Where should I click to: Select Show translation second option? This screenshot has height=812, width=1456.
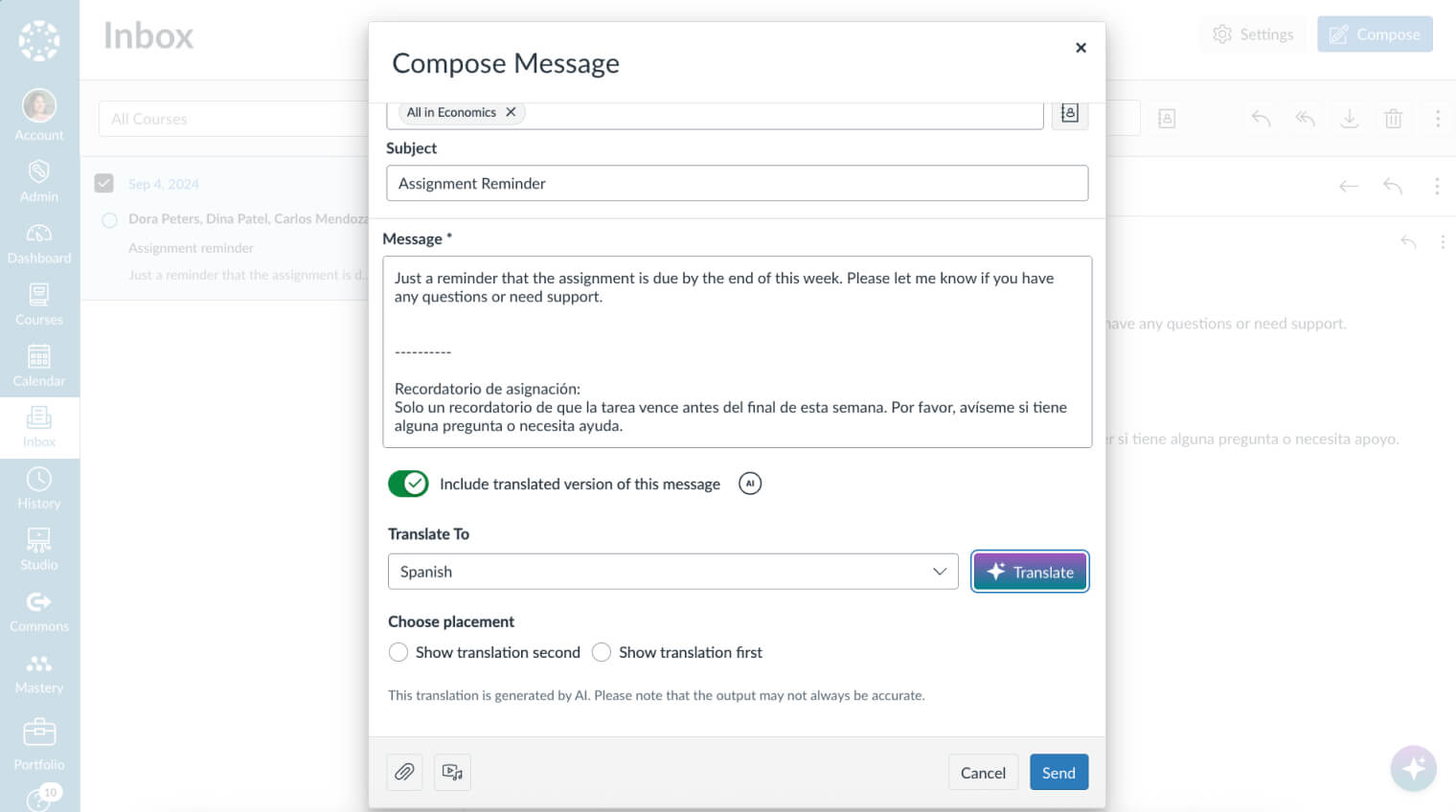(x=398, y=652)
